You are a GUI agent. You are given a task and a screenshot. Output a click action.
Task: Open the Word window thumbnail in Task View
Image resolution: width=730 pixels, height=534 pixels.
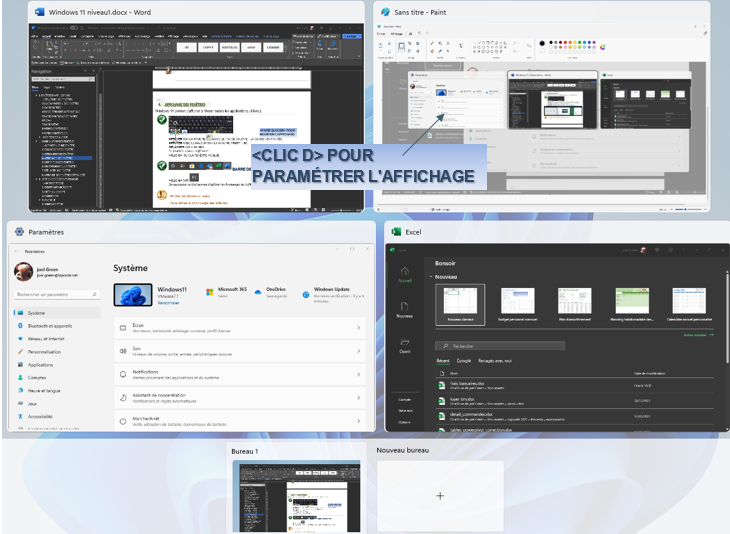[x=196, y=118]
